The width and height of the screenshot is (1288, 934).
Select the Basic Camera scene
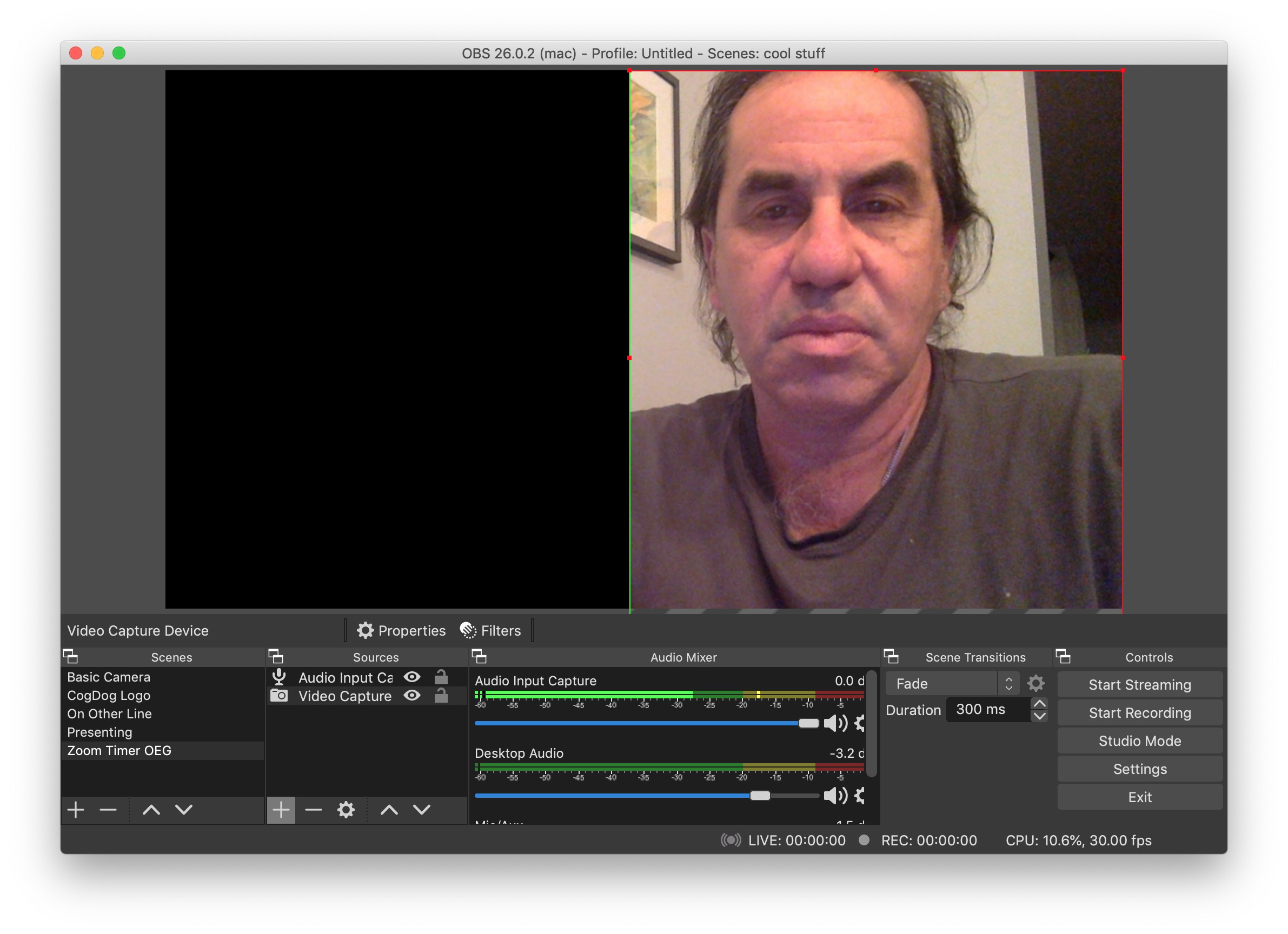point(109,677)
